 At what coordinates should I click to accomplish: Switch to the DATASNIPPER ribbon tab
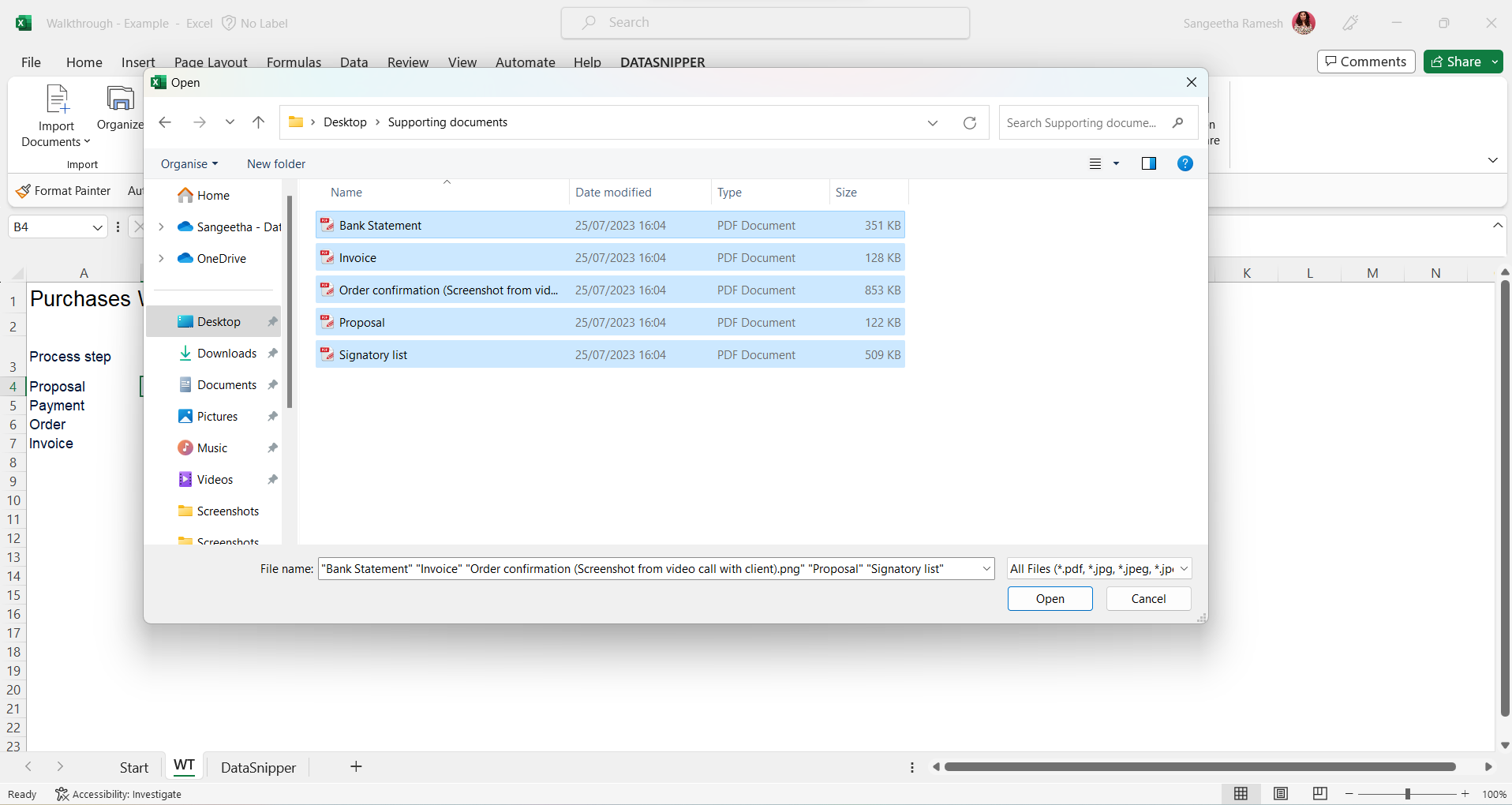[x=662, y=62]
